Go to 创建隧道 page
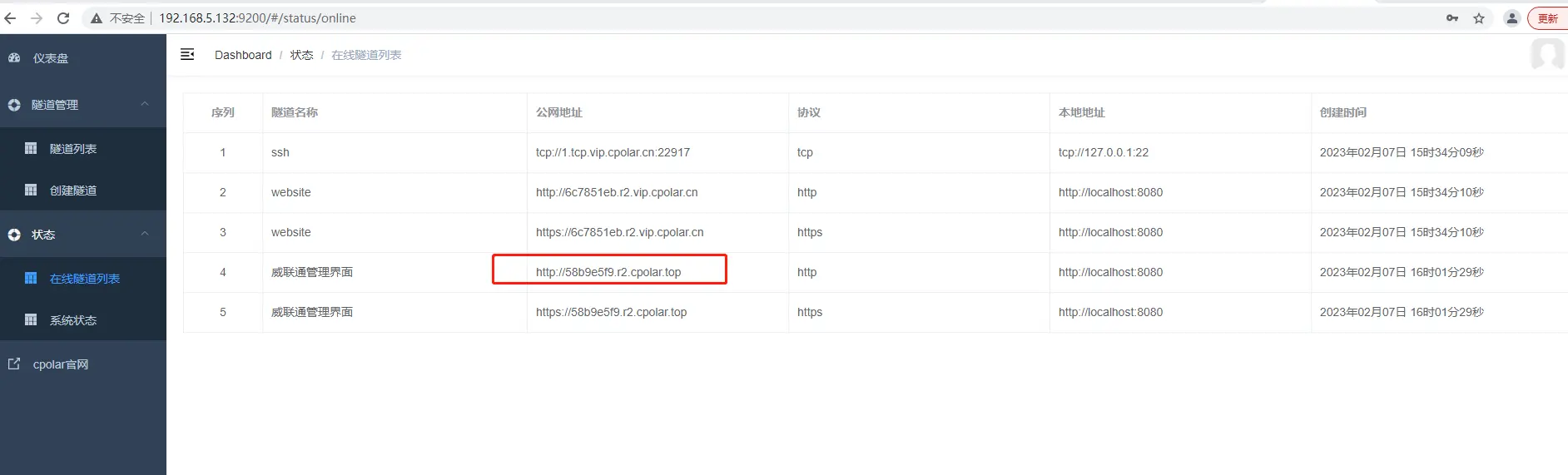The height and width of the screenshot is (475, 1568). (x=73, y=190)
